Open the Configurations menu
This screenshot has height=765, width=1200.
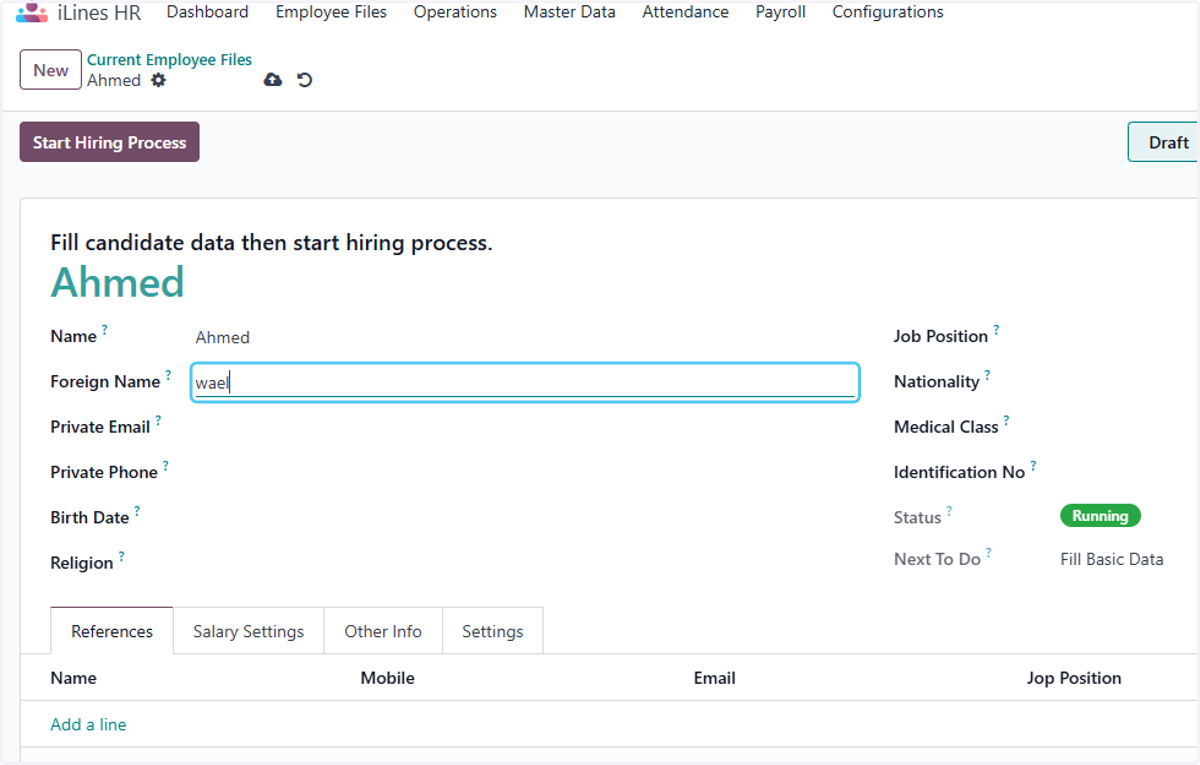point(888,12)
